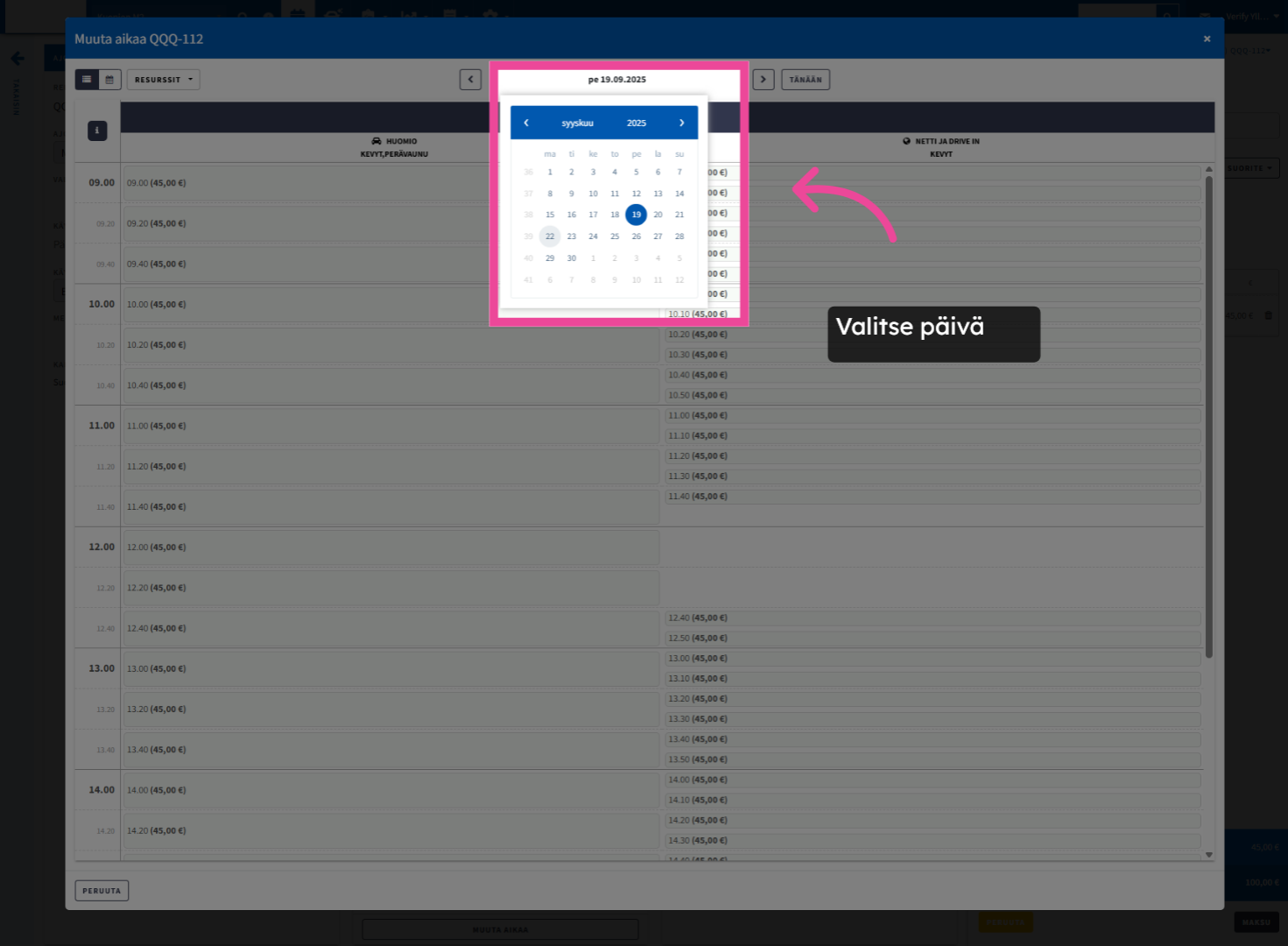Select 10.10 (45,00 €) Netti slot
Viewport: 1288px width, 946px height.
933,314
